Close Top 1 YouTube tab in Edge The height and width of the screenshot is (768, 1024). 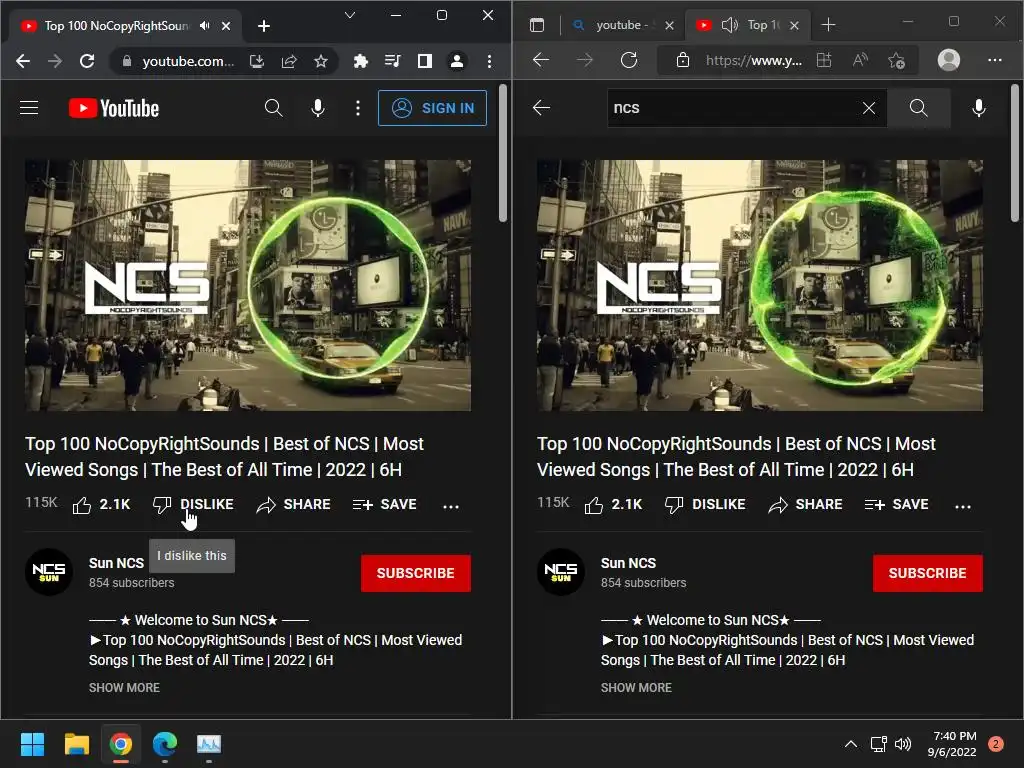click(794, 25)
